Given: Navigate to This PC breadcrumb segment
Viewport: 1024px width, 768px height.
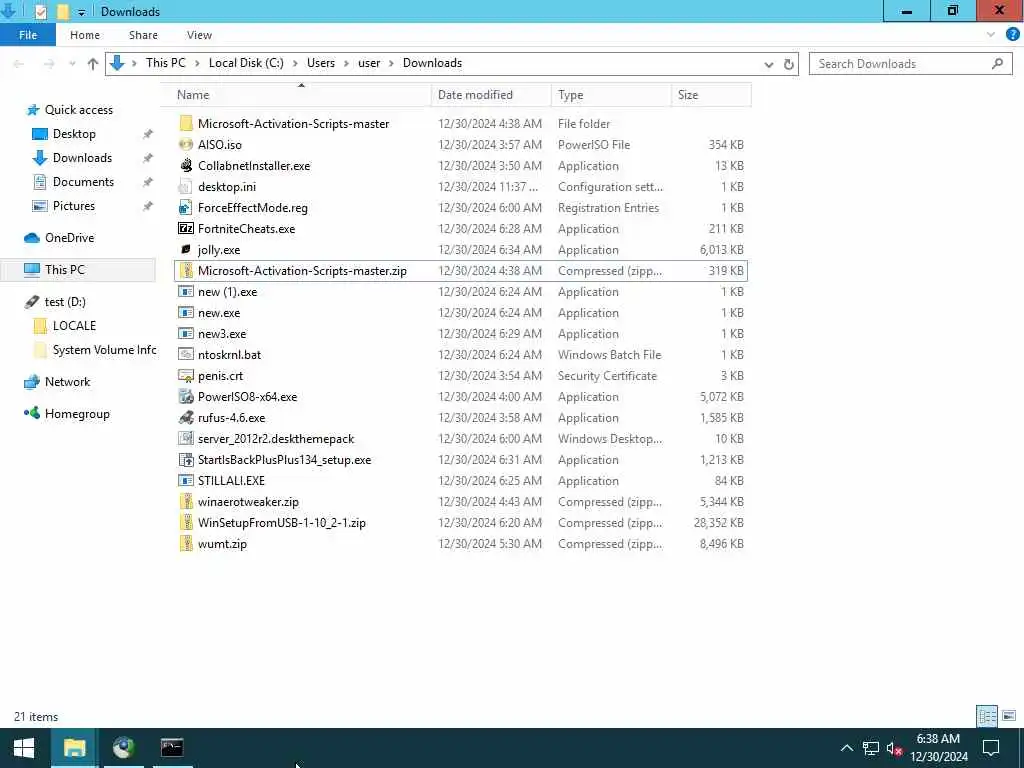Looking at the screenshot, I should (x=166, y=63).
